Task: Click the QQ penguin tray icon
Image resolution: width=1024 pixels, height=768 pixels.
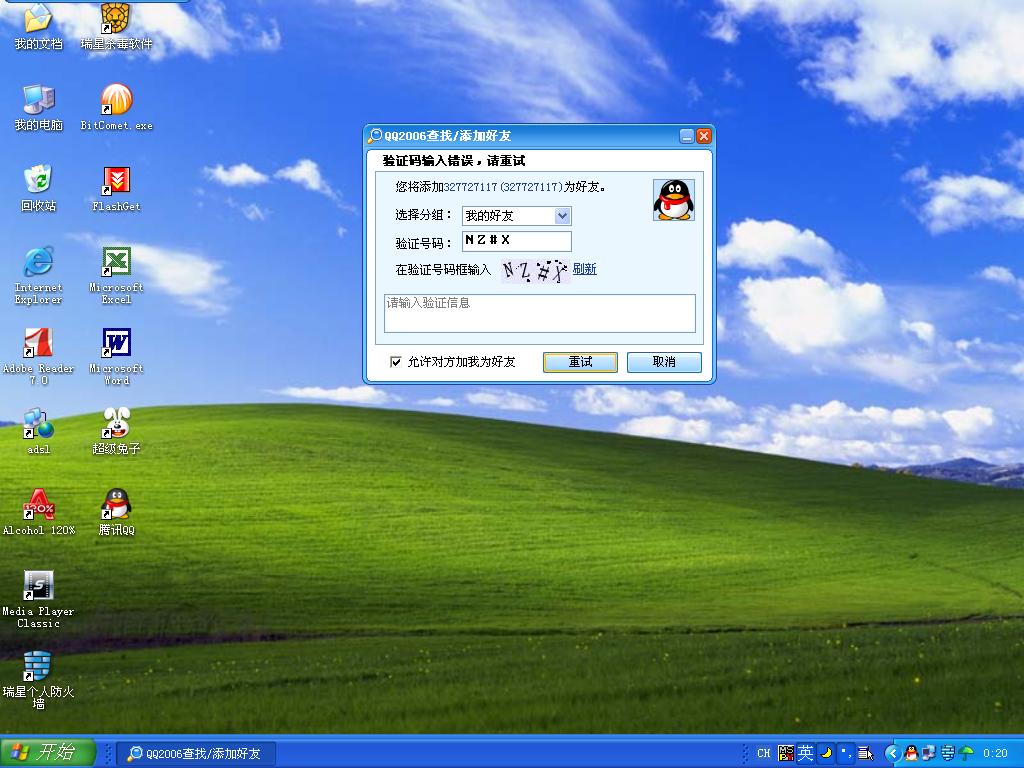Action: 911,753
